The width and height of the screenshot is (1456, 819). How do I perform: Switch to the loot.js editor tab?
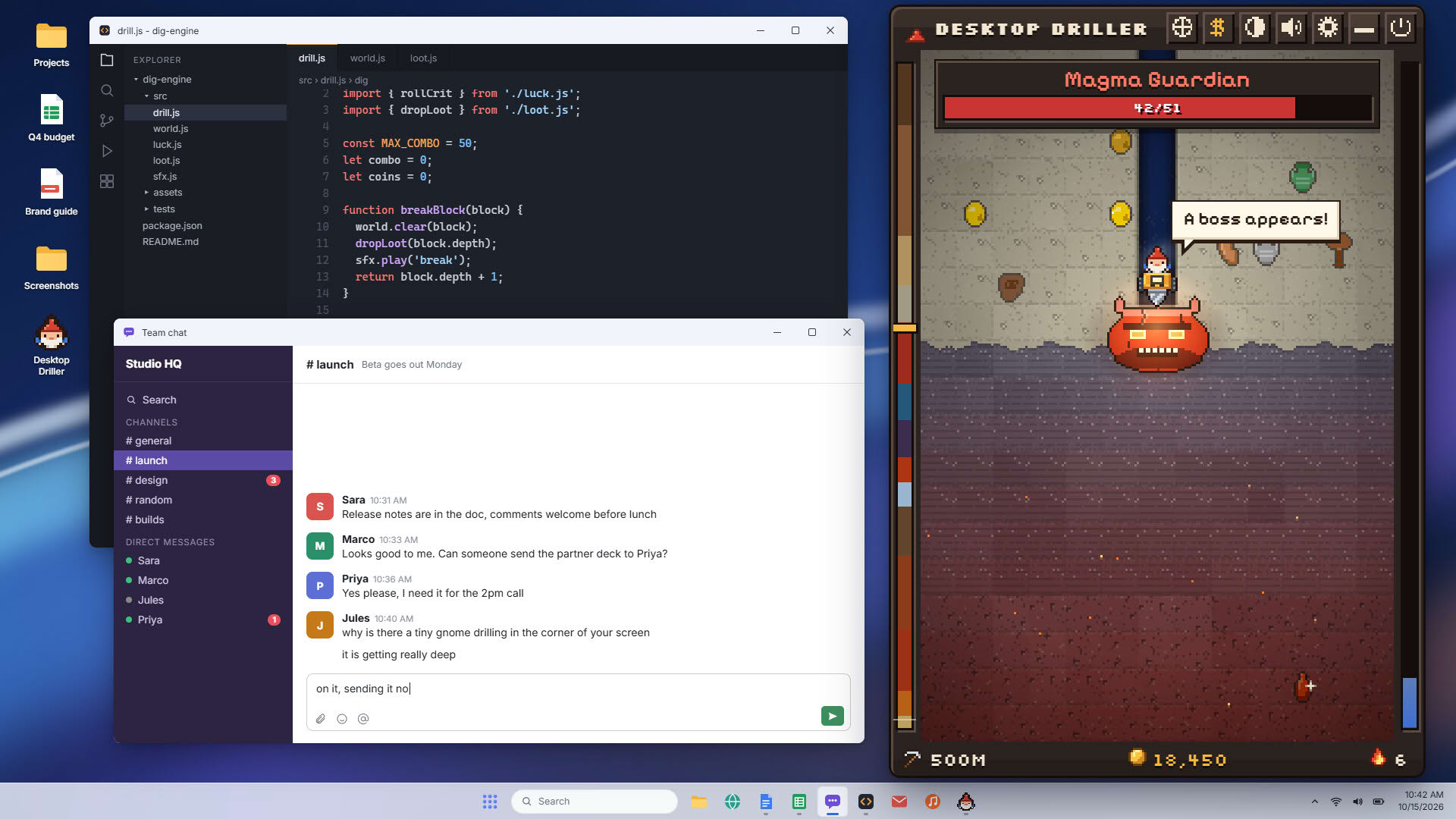(423, 58)
